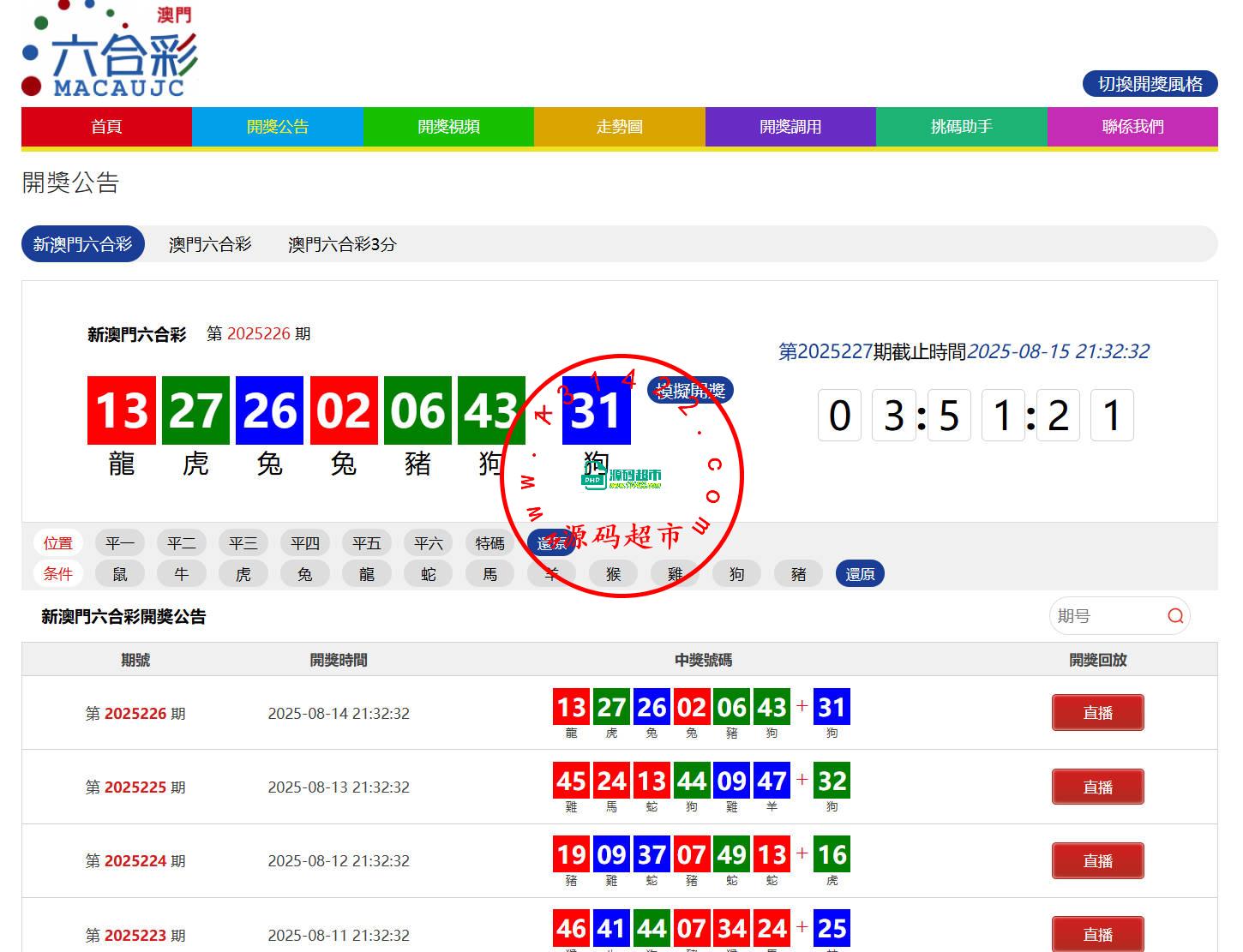The height and width of the screenshot is (952, 1243).
Task: Click the draw time 2025-08-11 21:32:32
Action: click(339, 936)
